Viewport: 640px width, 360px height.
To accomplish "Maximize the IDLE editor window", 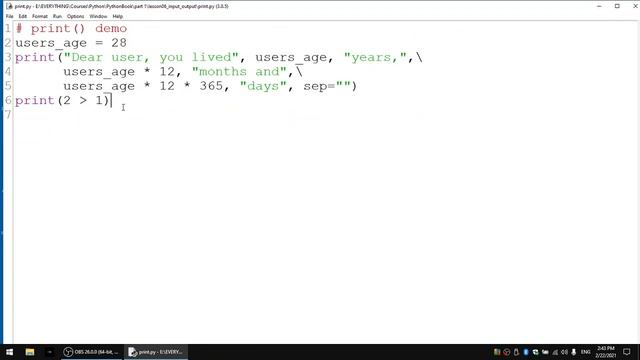I will pos(617,6).
